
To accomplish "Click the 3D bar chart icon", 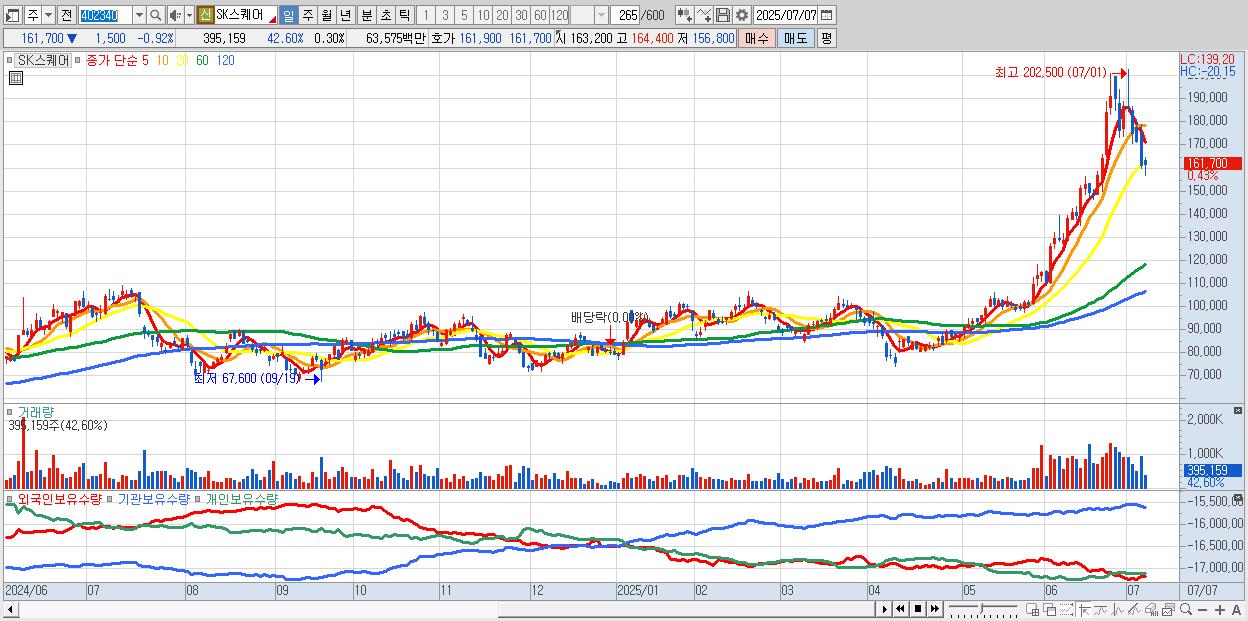I will coord(1151,610).
